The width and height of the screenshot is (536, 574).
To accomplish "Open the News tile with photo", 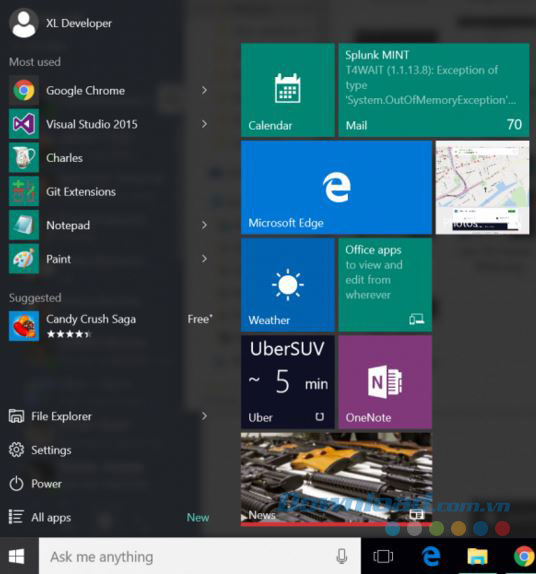I will (x=336, y=479).
